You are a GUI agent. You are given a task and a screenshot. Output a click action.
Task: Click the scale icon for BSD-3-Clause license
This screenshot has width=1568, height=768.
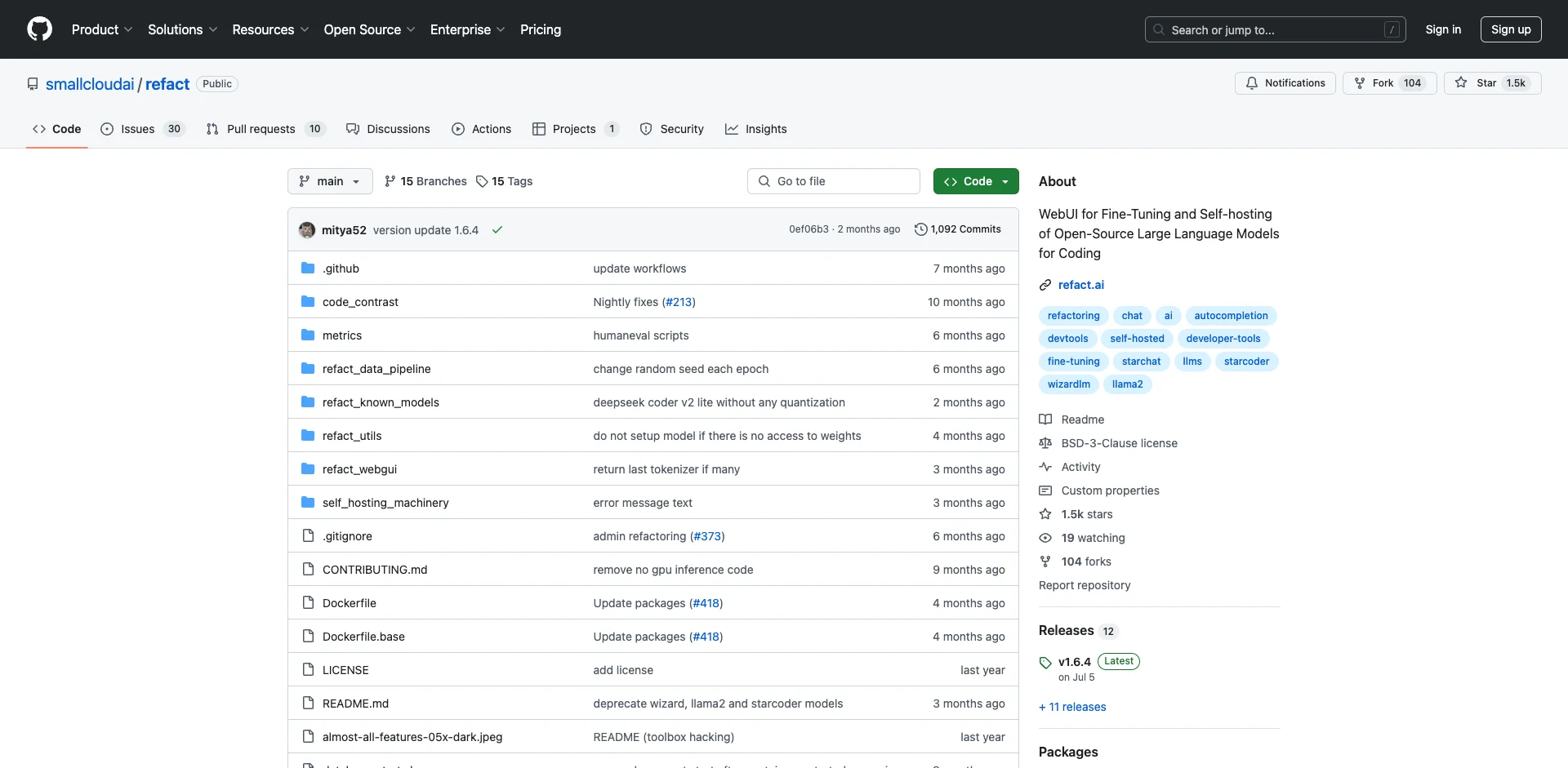pyautogui.click(x=1045, y=443)
